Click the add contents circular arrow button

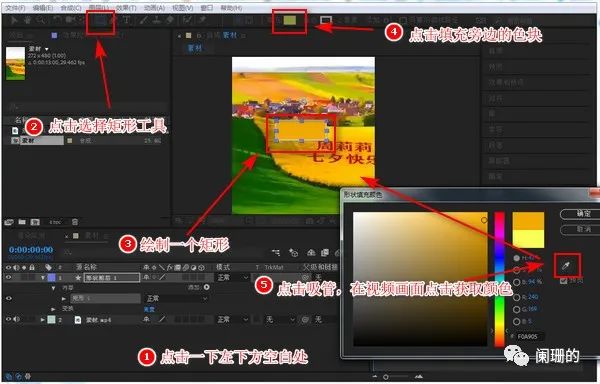(x=207, y=287)
